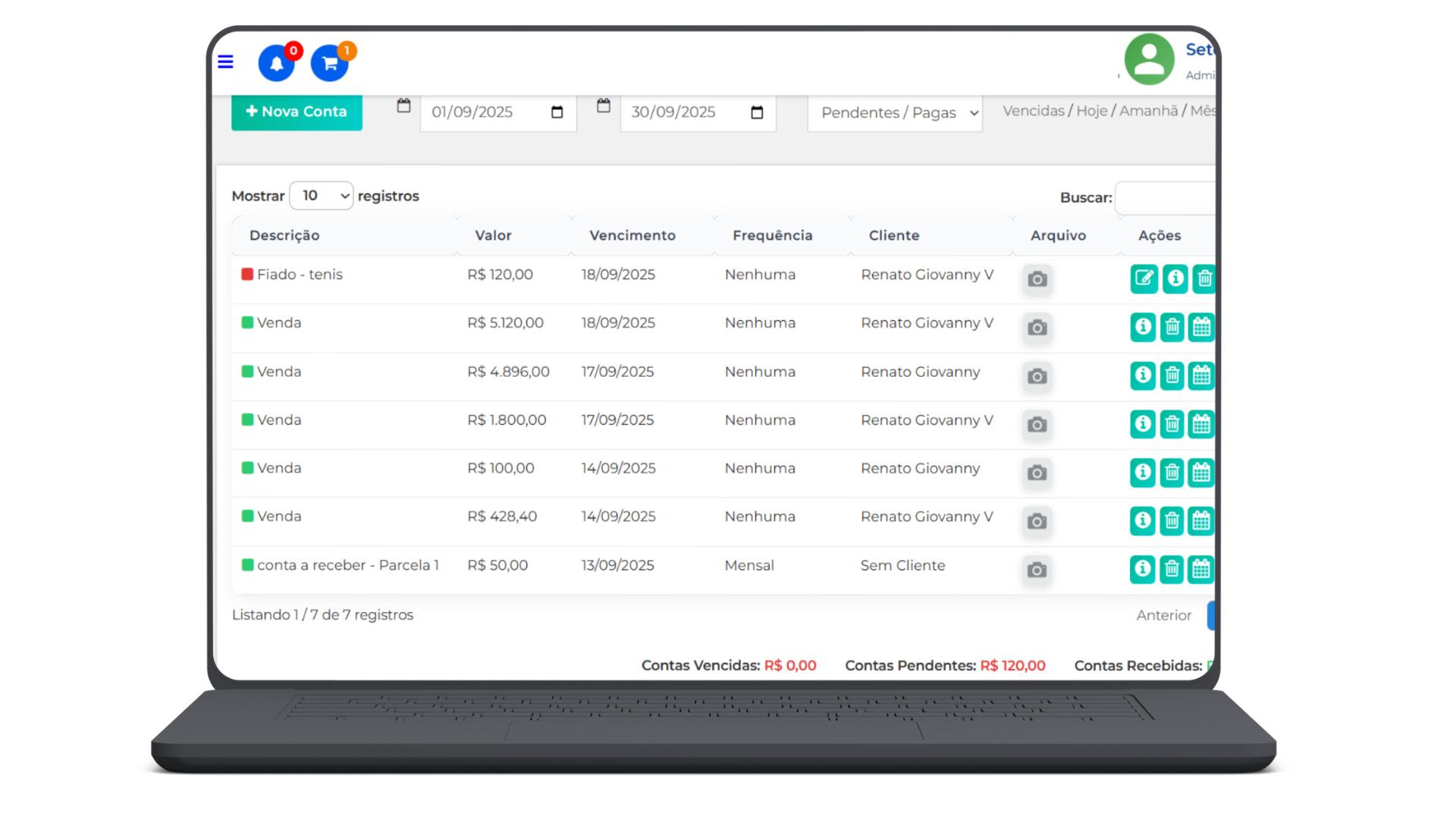Open the Mostrar 10 registros dropdown

pyautogui.click(x=322, y=196)
